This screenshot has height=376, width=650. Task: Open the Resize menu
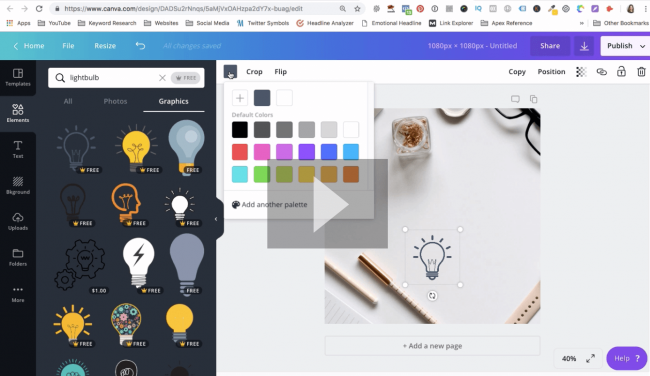(105, 46)
